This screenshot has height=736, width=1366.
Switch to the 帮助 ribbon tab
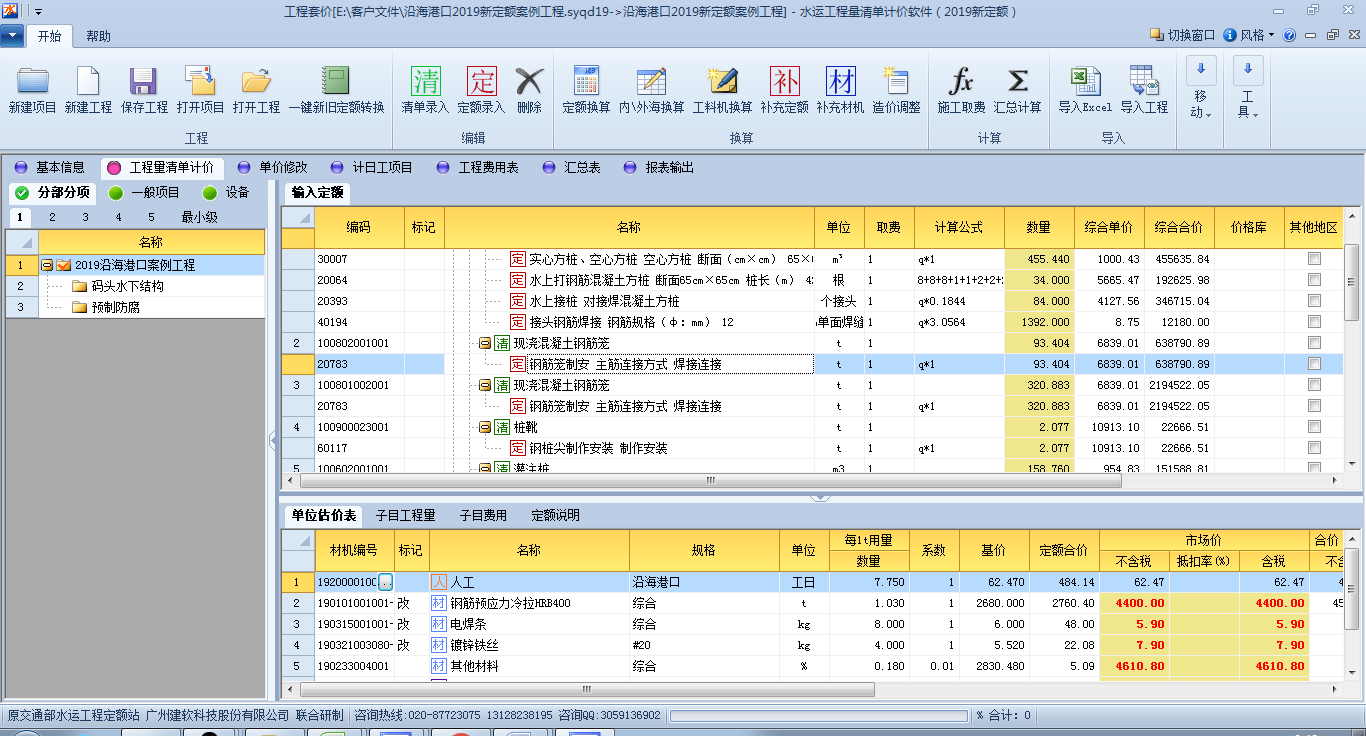98,36
